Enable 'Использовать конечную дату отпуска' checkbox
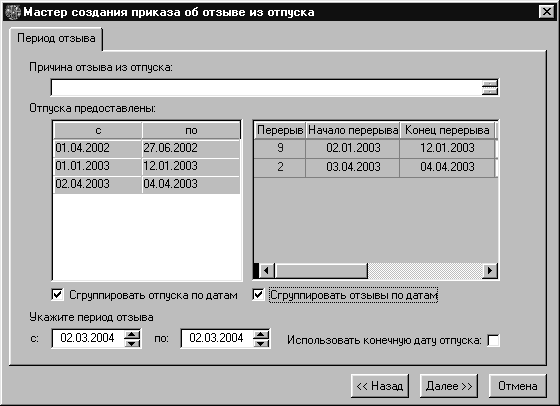This screenshot has height=406, width=560. [x=493, y=340]
